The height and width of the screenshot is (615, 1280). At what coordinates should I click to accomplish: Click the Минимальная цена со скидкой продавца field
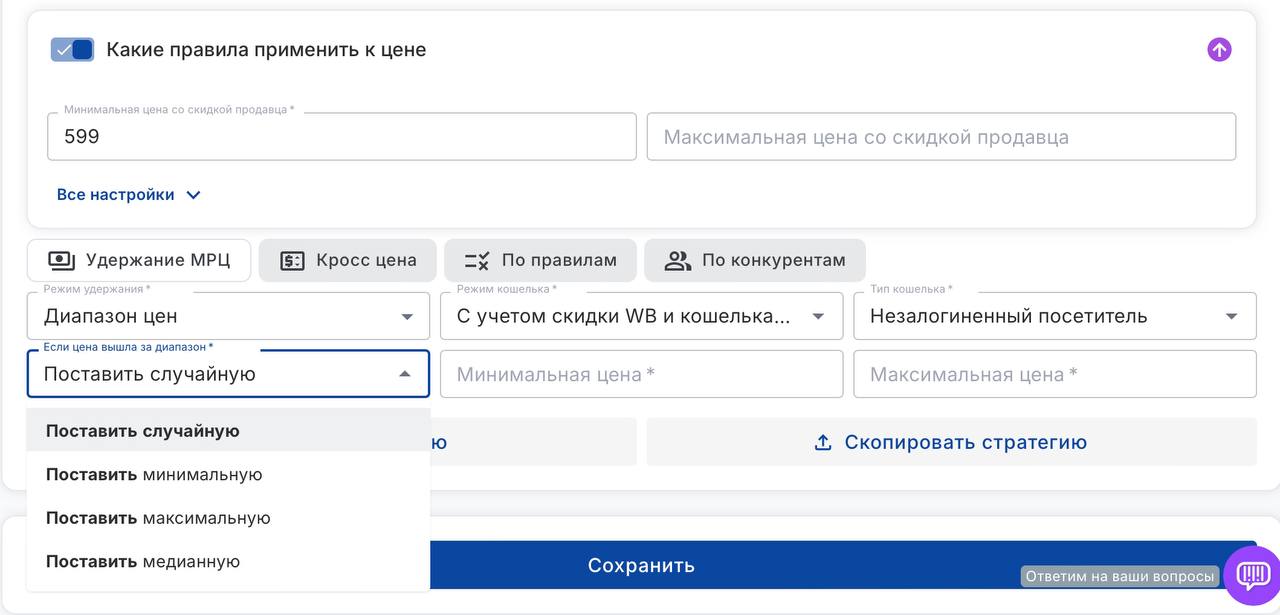(x=341, y=137)
